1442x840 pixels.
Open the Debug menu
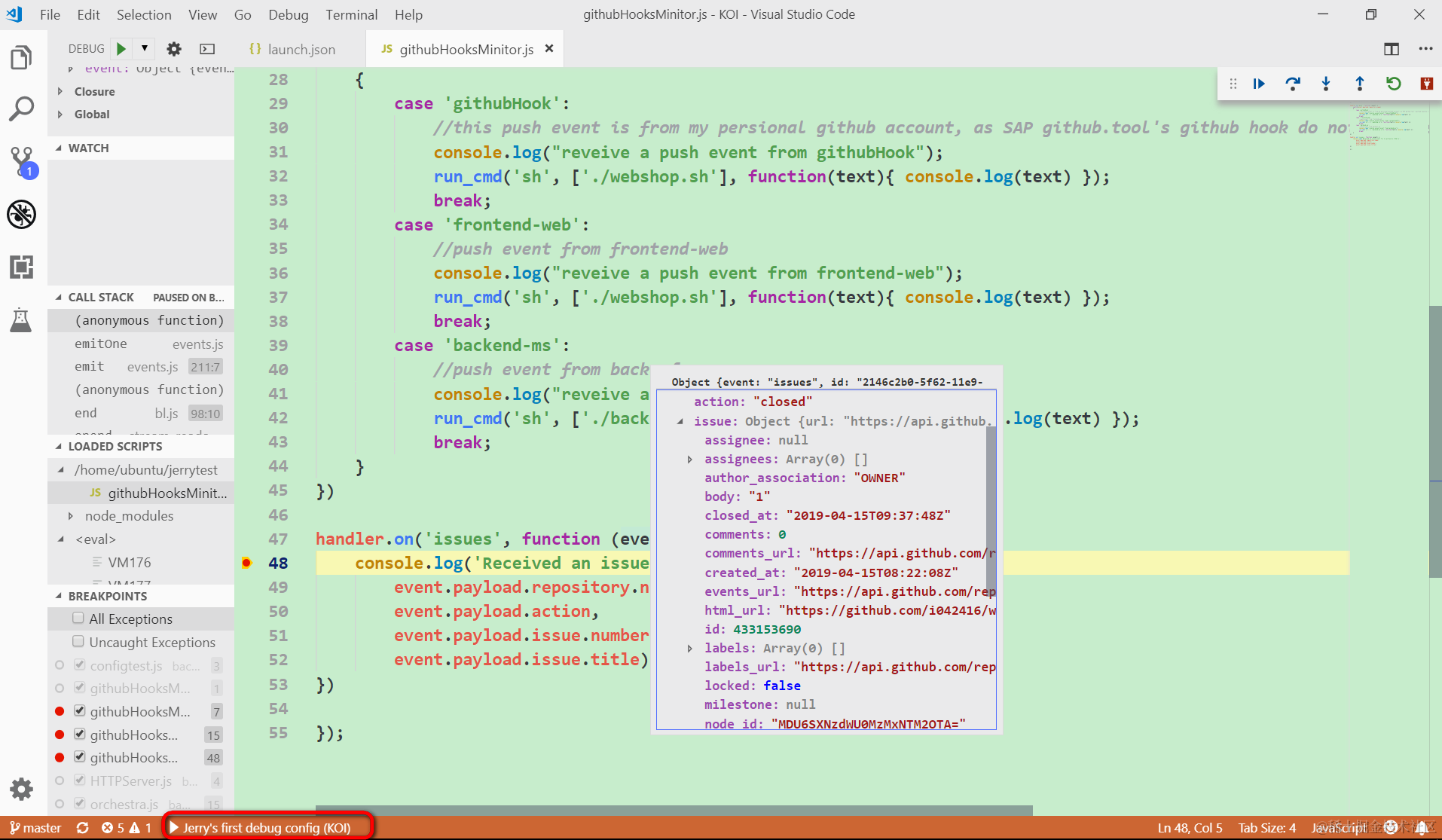pos(288,14)
